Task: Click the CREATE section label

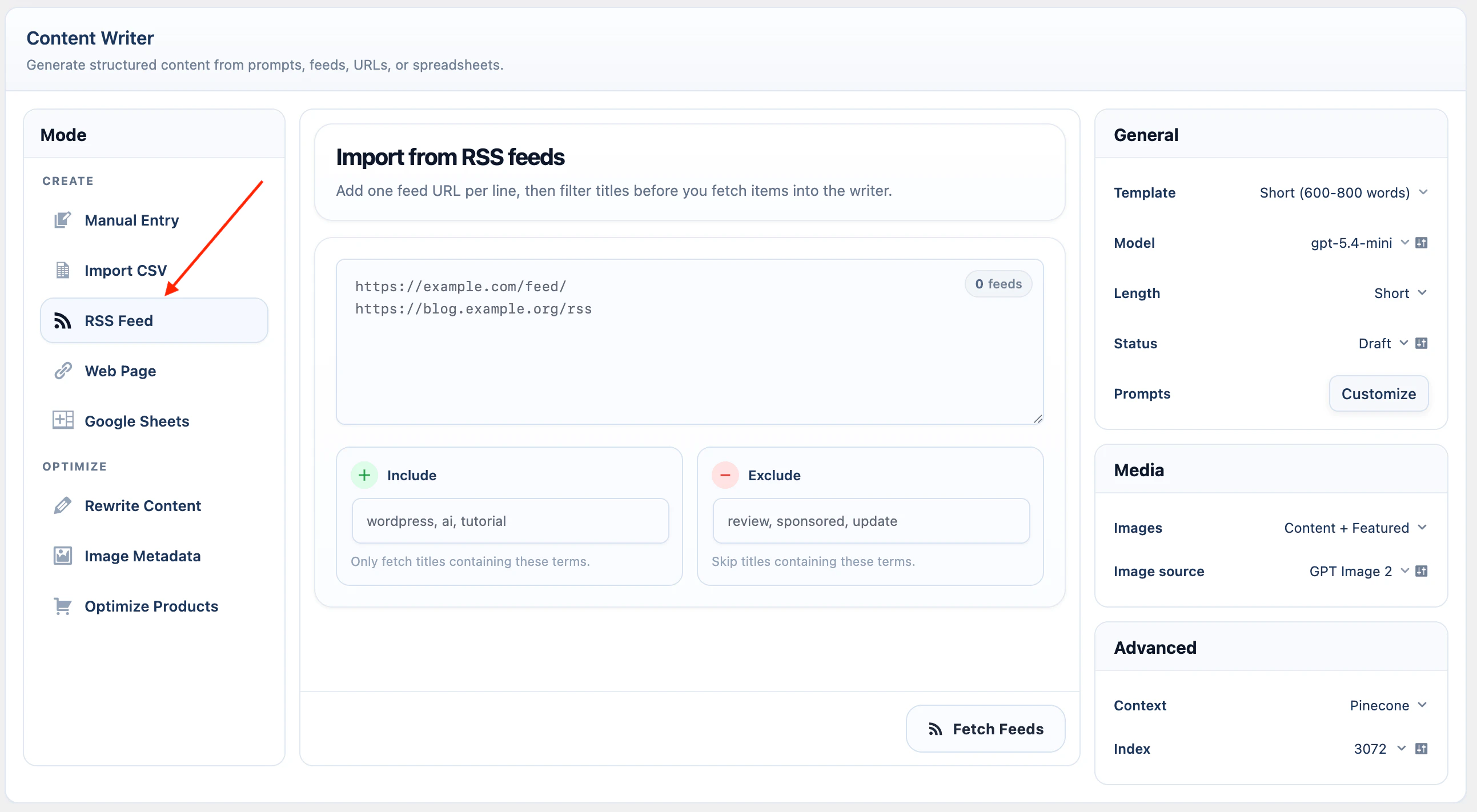Action: point(67,181)
